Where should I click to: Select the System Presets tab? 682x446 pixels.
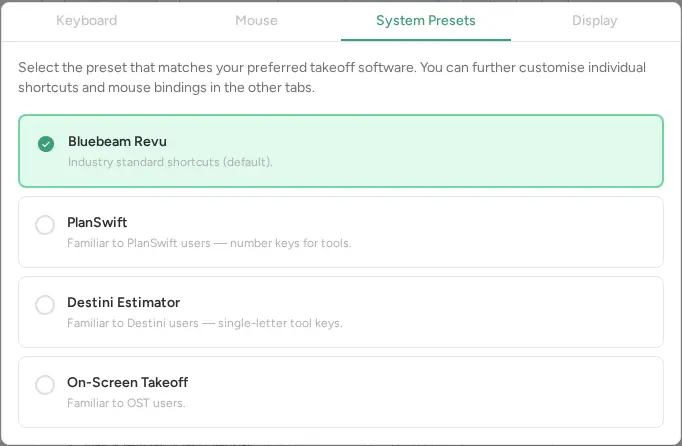pyautogui.click(x=426, y=20)
